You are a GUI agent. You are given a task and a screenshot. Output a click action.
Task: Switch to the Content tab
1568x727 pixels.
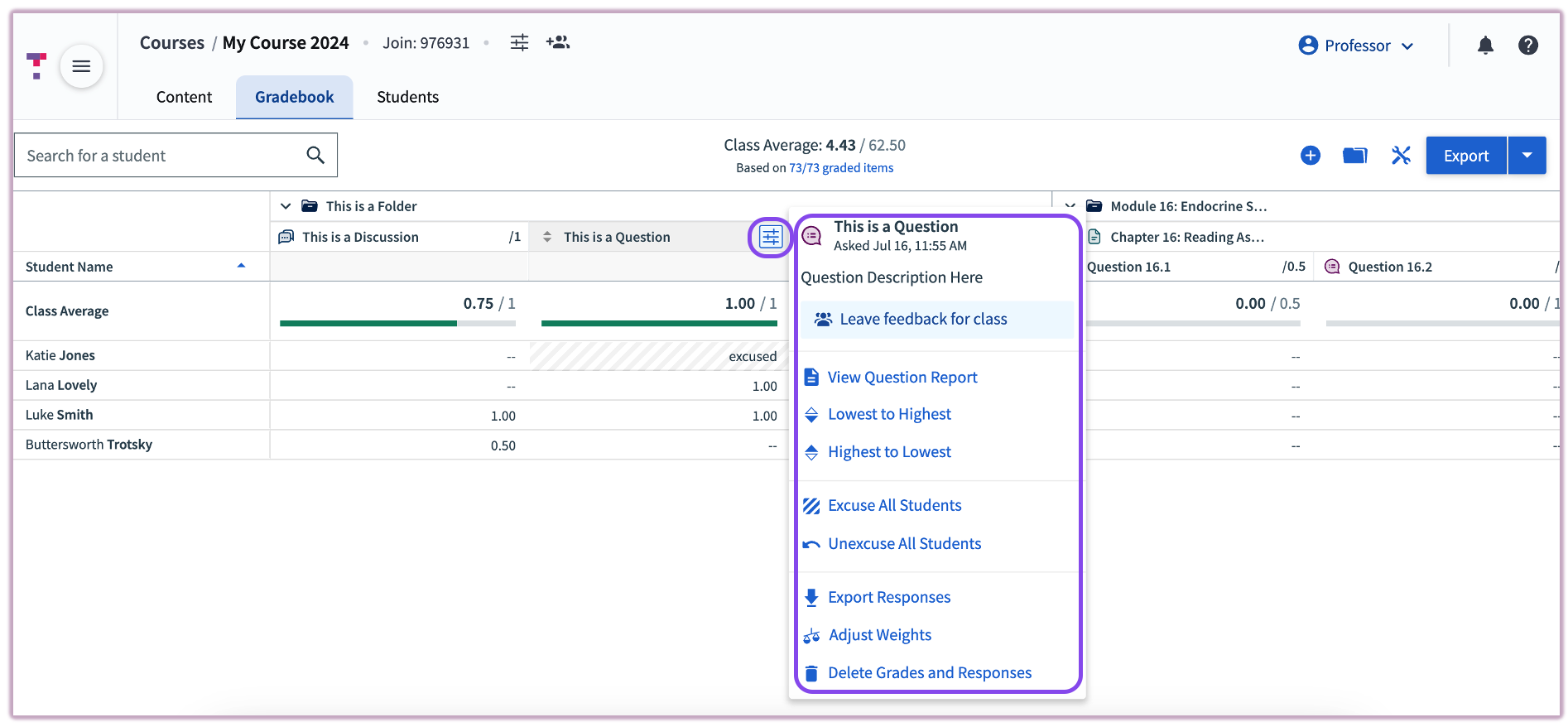coord(184,97)
